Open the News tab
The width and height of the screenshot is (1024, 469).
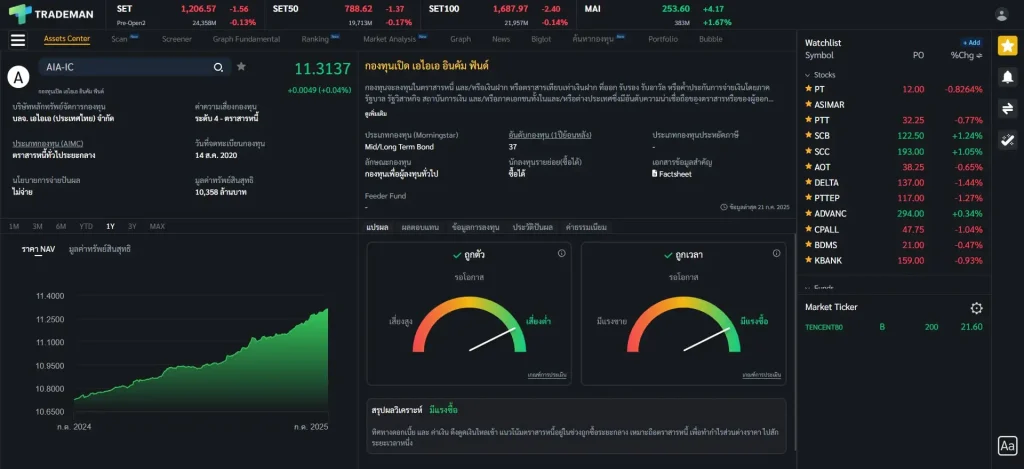tap(501, 39)
